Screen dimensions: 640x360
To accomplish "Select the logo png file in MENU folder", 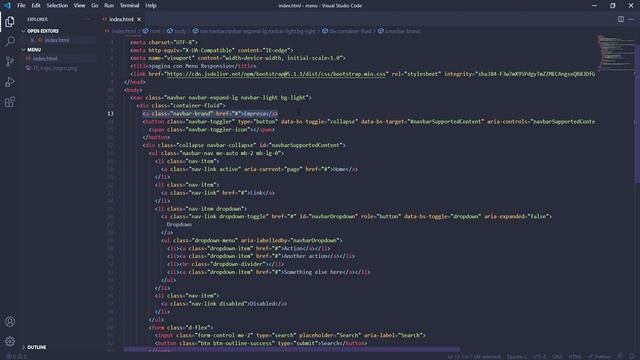I will click(55, 68).
